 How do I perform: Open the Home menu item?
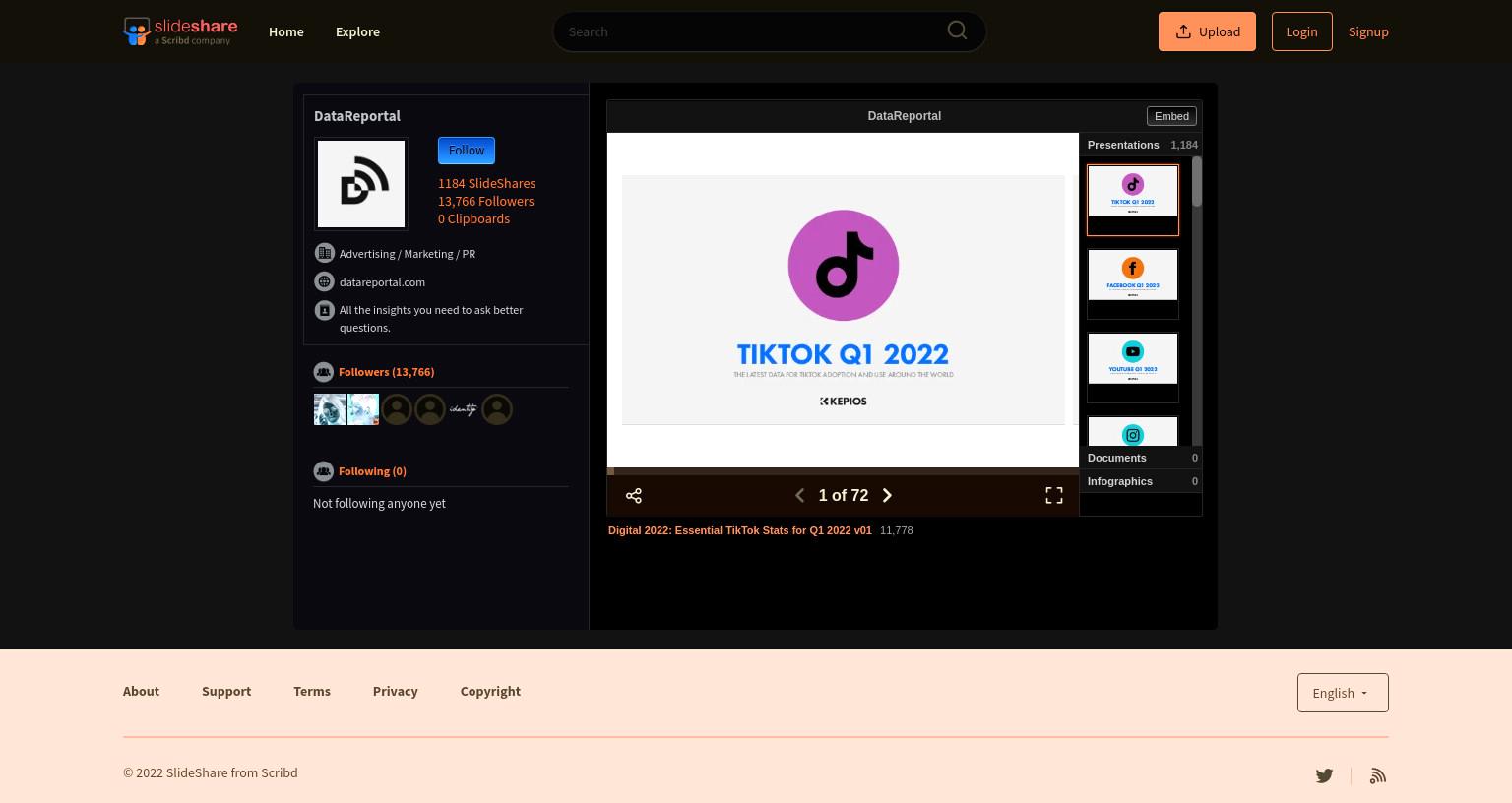click(286, 31)
